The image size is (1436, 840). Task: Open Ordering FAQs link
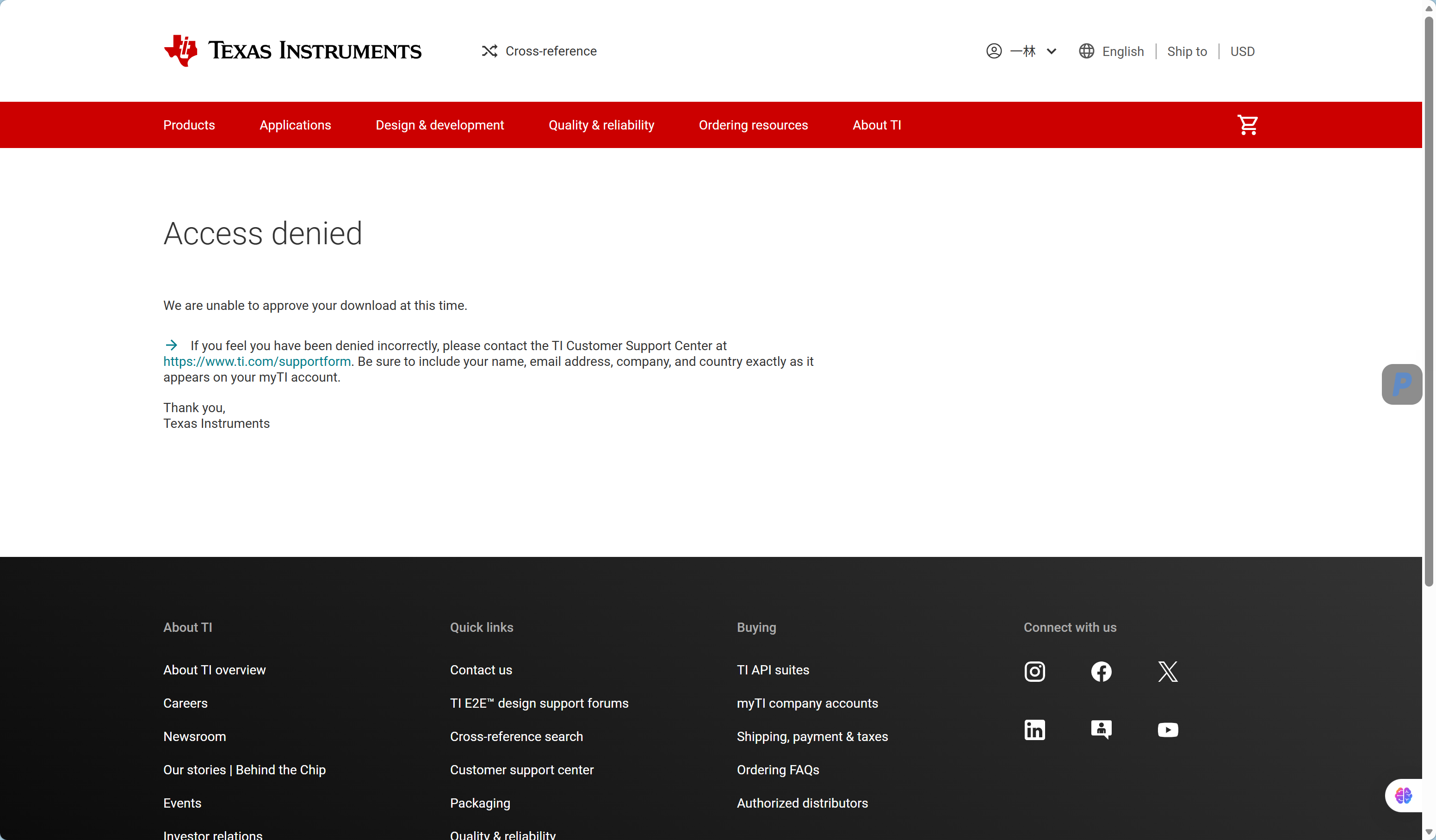tap(778, 771)
